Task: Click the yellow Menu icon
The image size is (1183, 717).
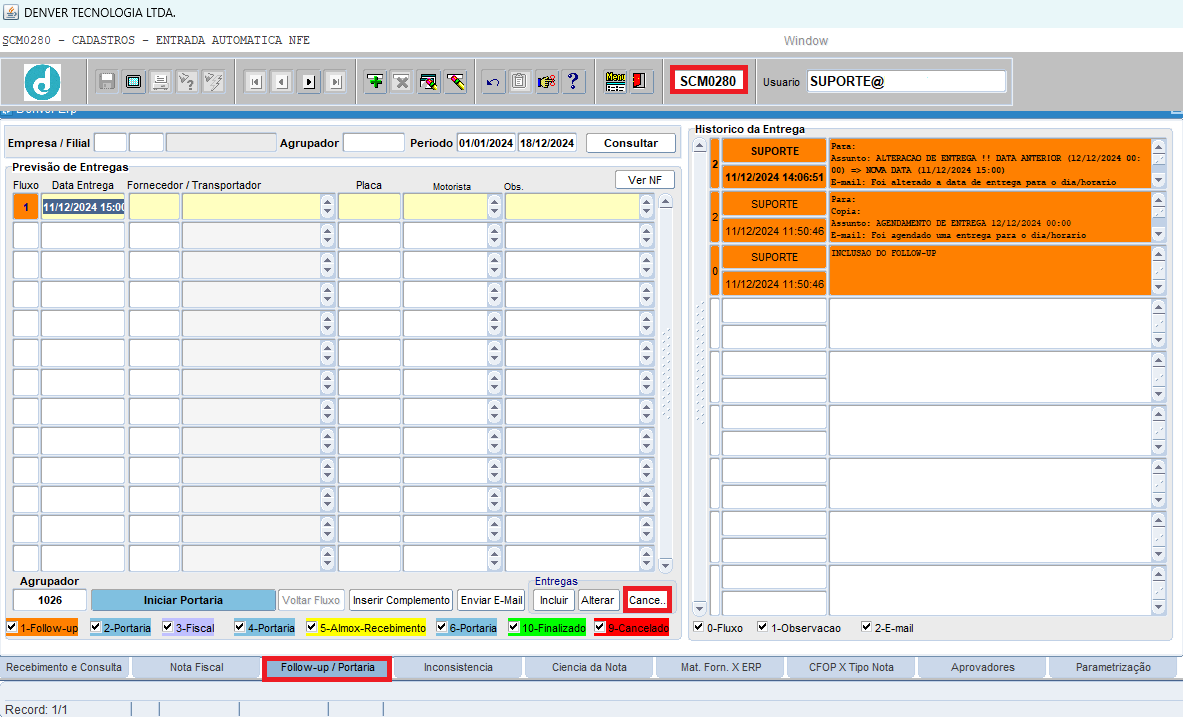Action: point(616,82)
